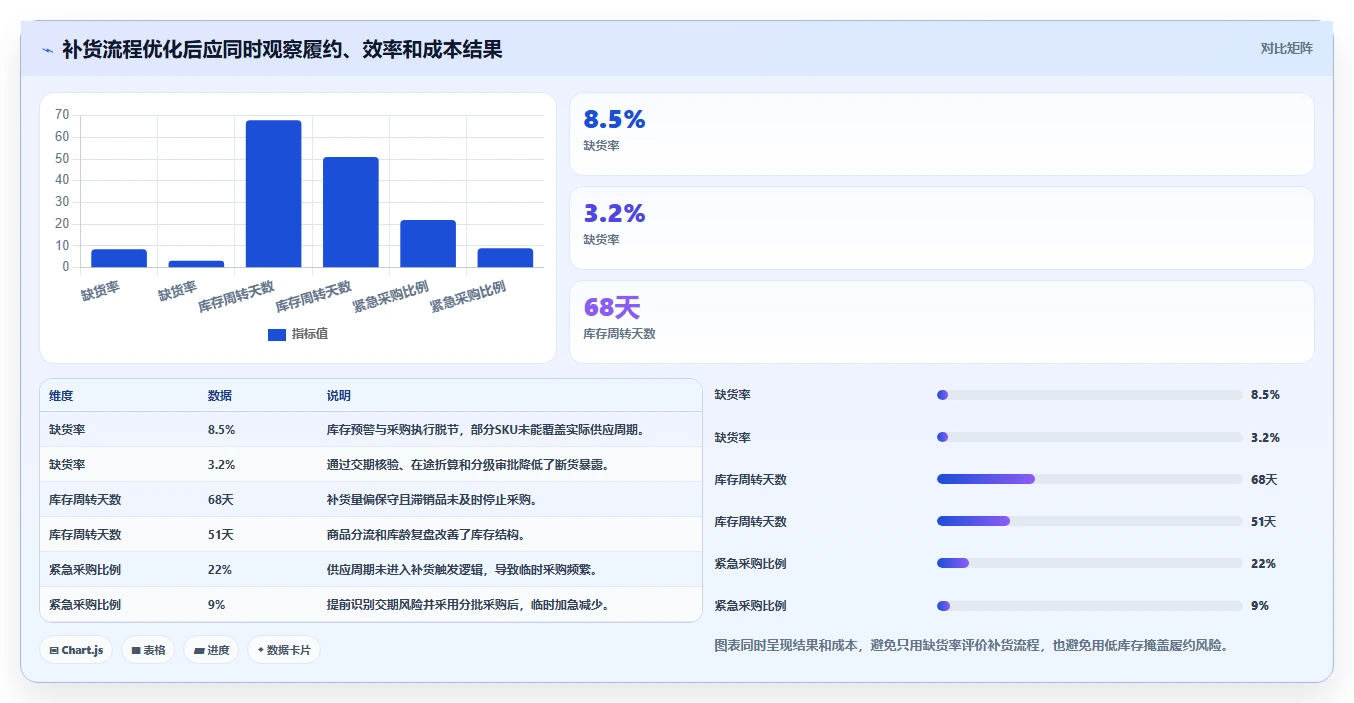Image resolution: width=1354 pixels, height=703 pixels.
Task: Click the progress bar showing 51天
Action: pyautogui.click(x=1090, y=521)
